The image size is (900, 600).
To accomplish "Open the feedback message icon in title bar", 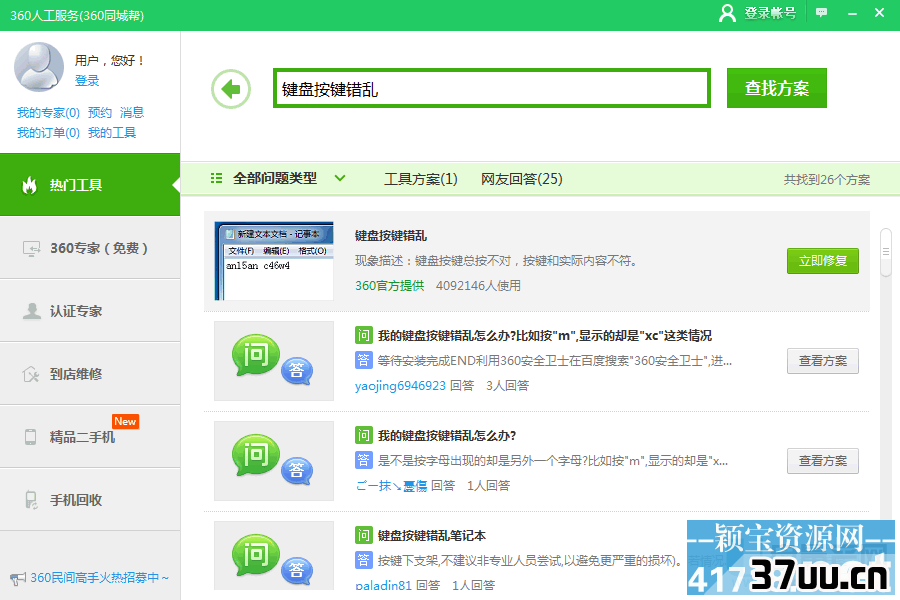I will coord(821,13).
